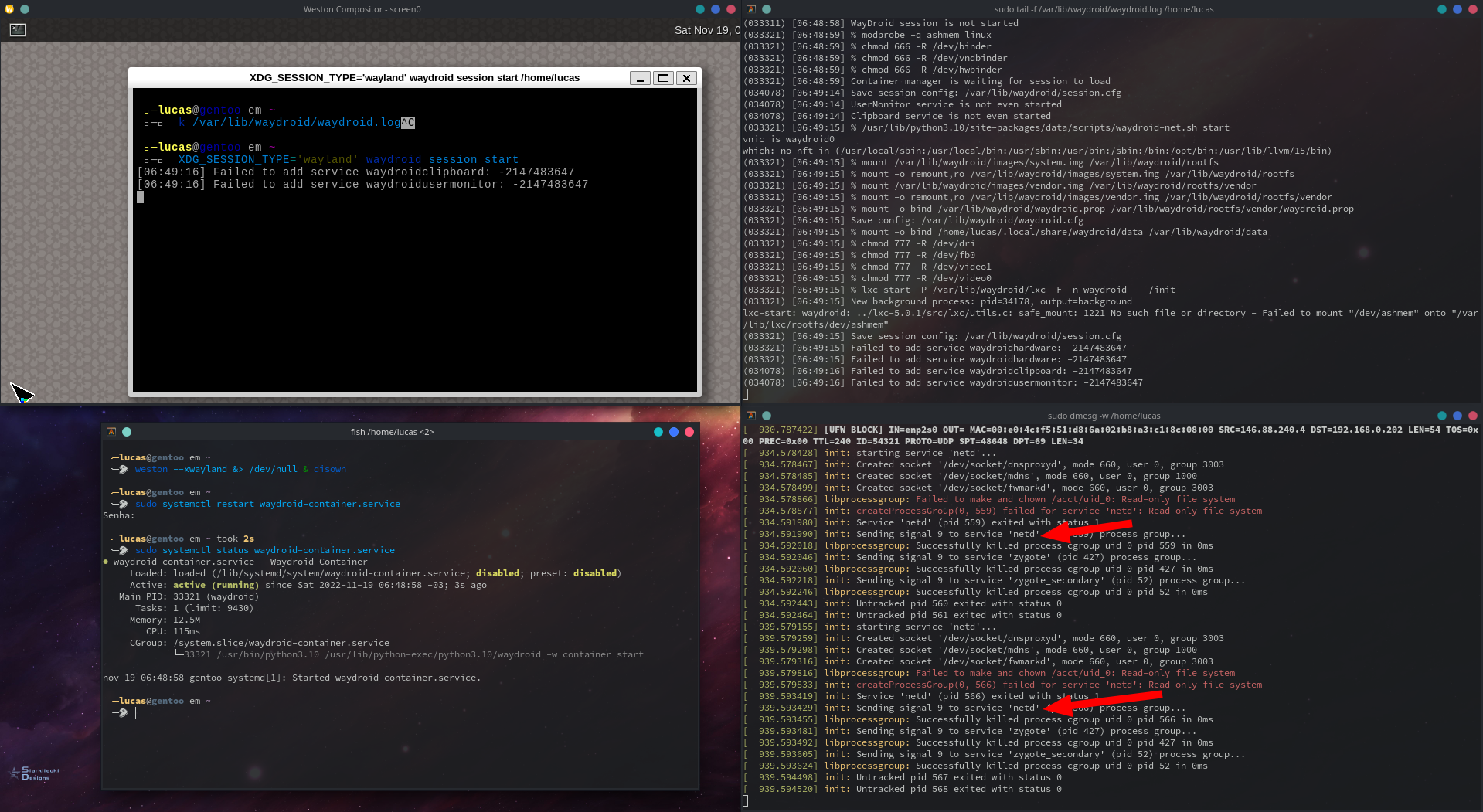The width and height of the screenshot is (1483, 812).
Task: Click the teal status dot in the dmesg titlebar
Action: [x=767, y=416]
